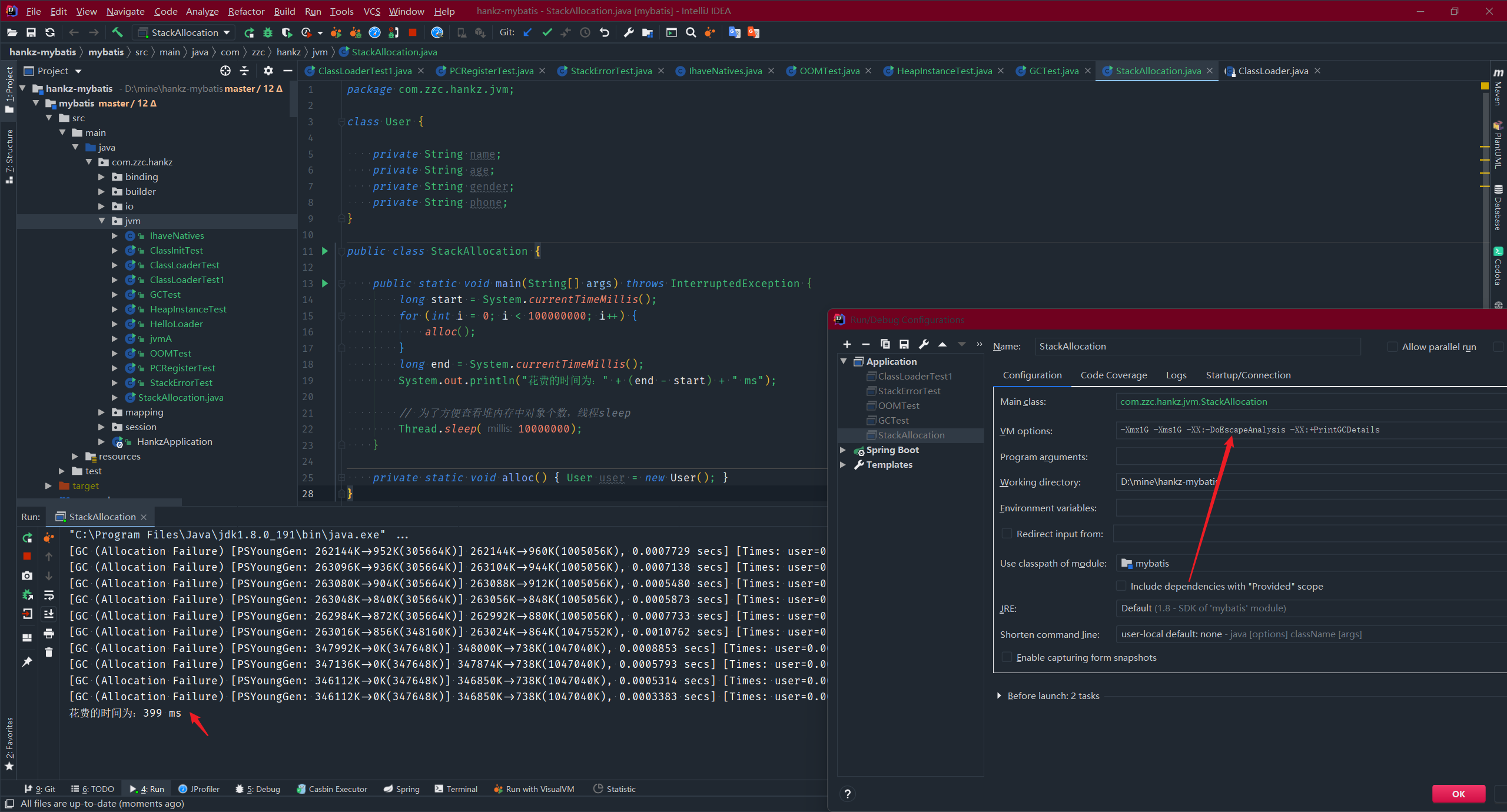Clear all console output with trash icon
This screenshot has height=812, width=1507.
point(49,652)
